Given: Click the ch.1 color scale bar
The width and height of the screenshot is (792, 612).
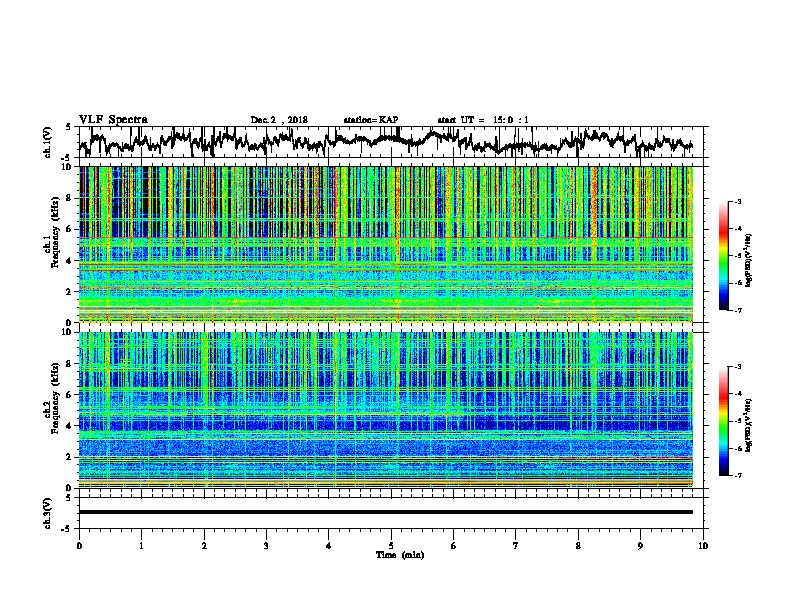Looking at the screenshot, I should (724, 256).
